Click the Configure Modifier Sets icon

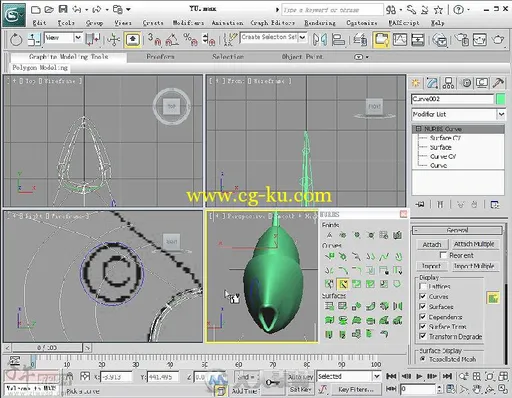click(x=495, y=204)
